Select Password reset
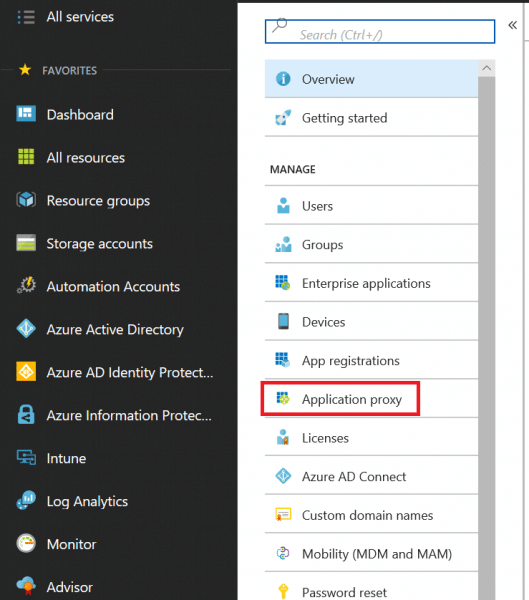The image size is (529, 600). [371, 587]
